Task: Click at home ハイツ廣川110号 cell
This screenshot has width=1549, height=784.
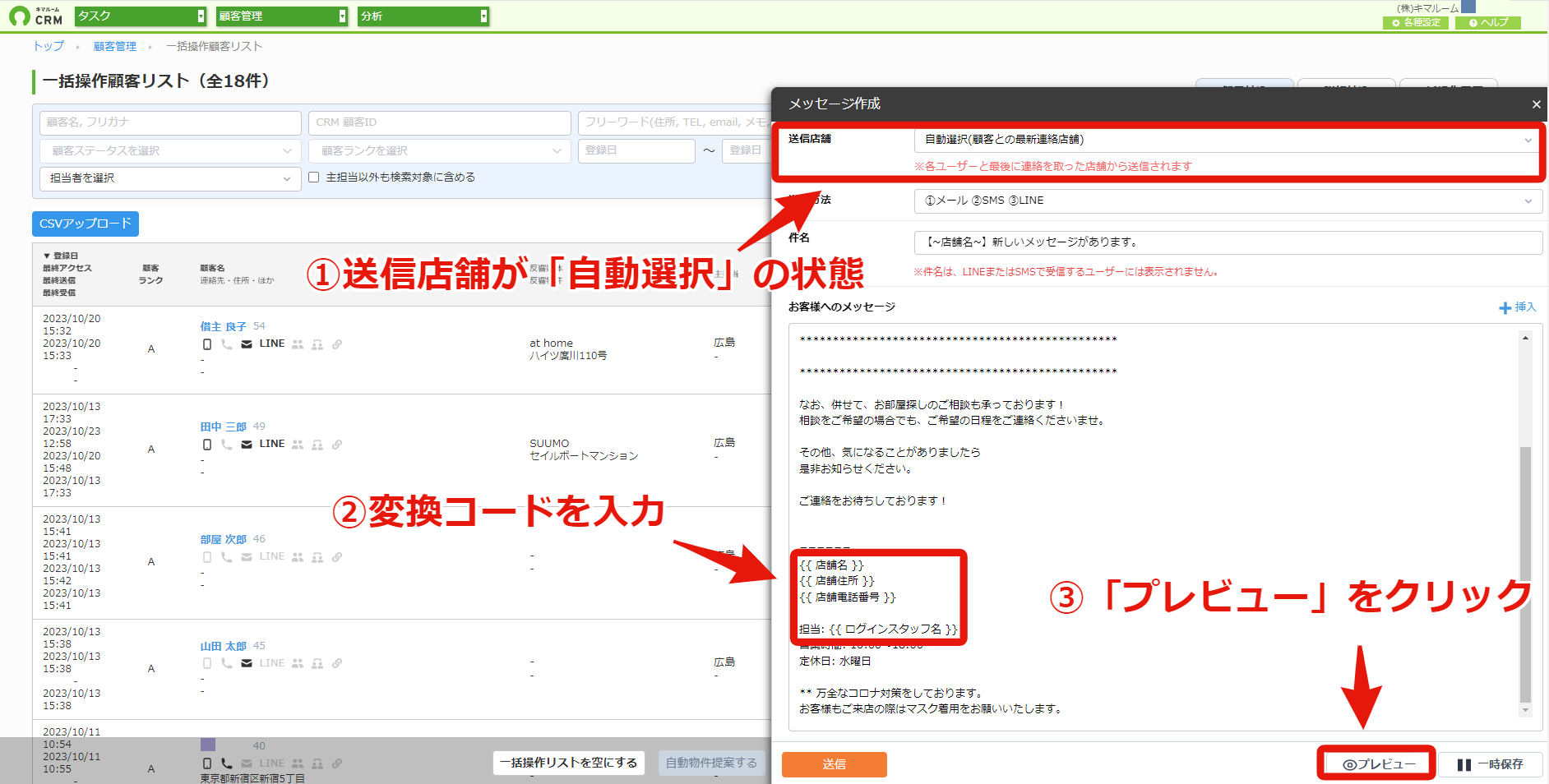Action: [568, 349]
